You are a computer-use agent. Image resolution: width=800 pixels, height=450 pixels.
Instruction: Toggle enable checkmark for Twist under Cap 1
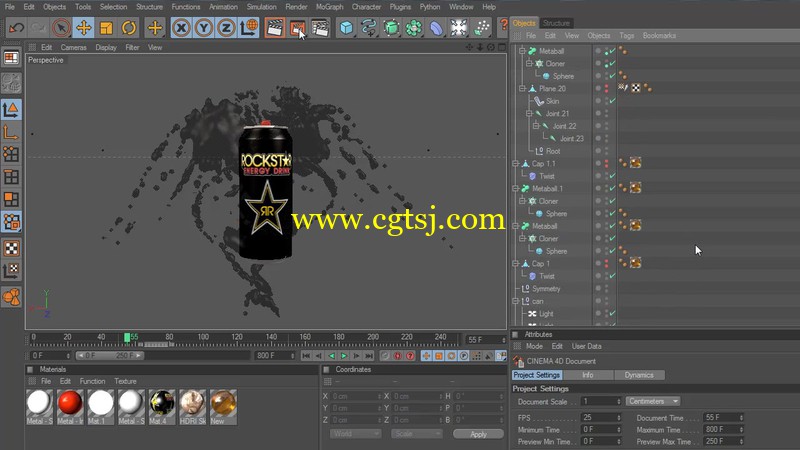point(612,276)
